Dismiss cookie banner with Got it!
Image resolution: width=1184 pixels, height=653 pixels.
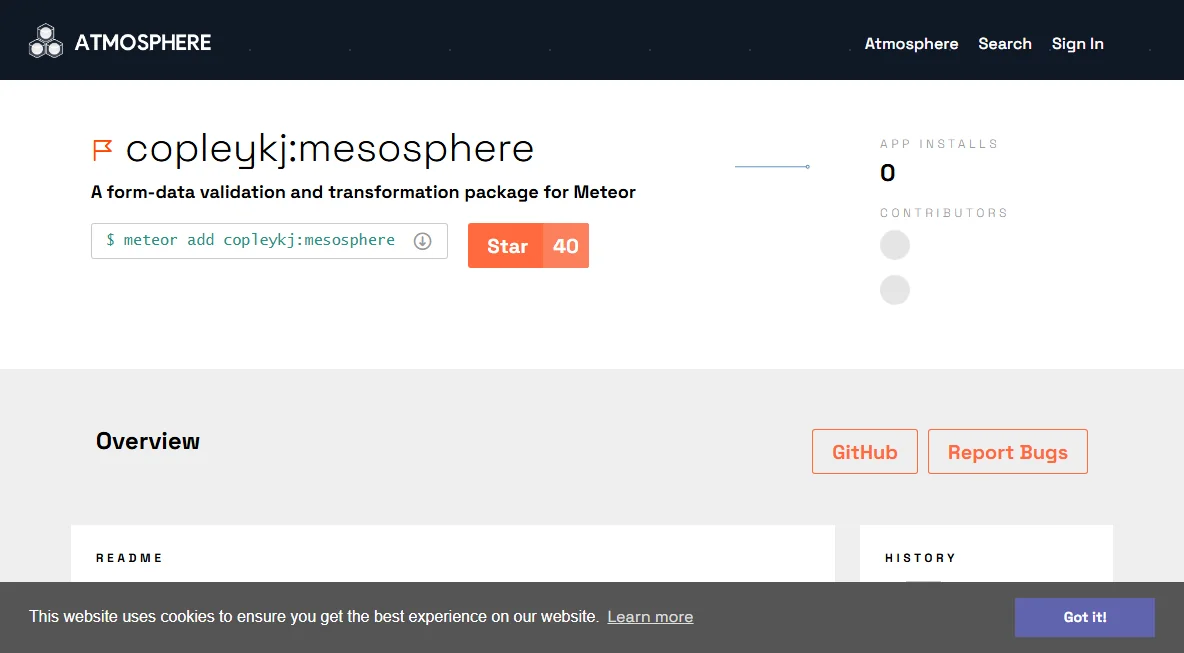point(1084,617)
